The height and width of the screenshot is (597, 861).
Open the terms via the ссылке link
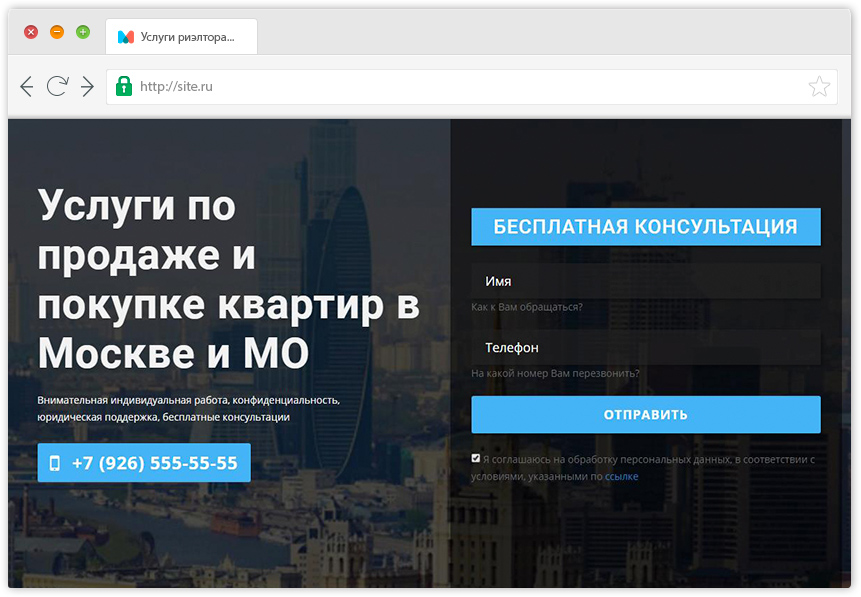pos(620,476)
